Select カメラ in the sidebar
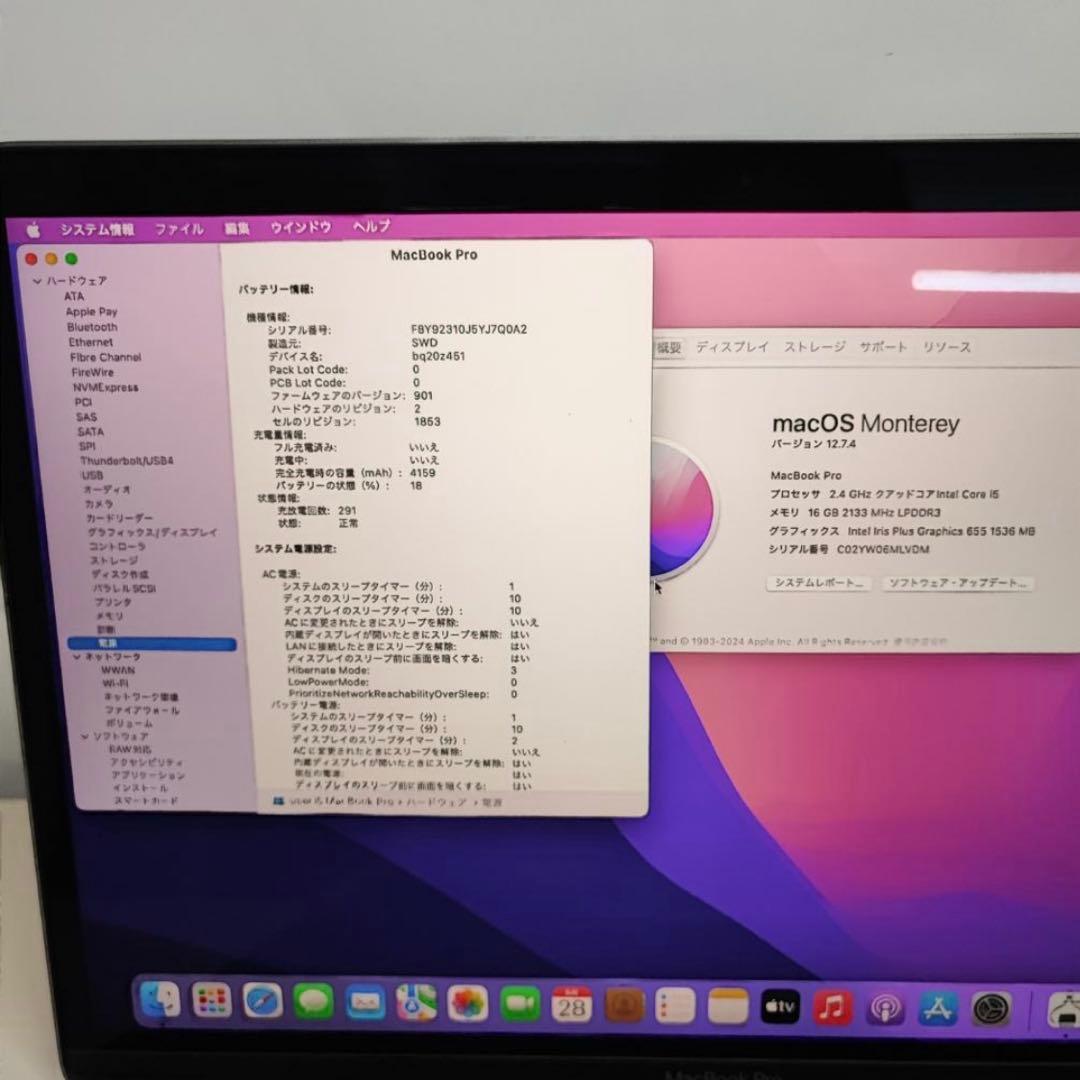 pyautogui.click(x=99, y=503)
